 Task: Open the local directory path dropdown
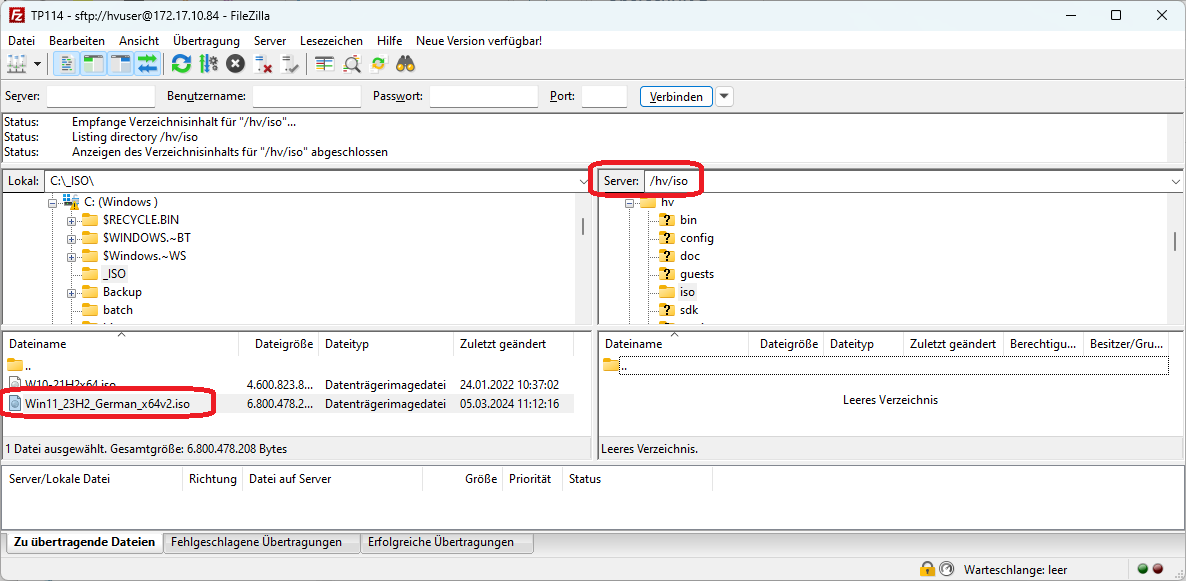click(x=583, y=180)
